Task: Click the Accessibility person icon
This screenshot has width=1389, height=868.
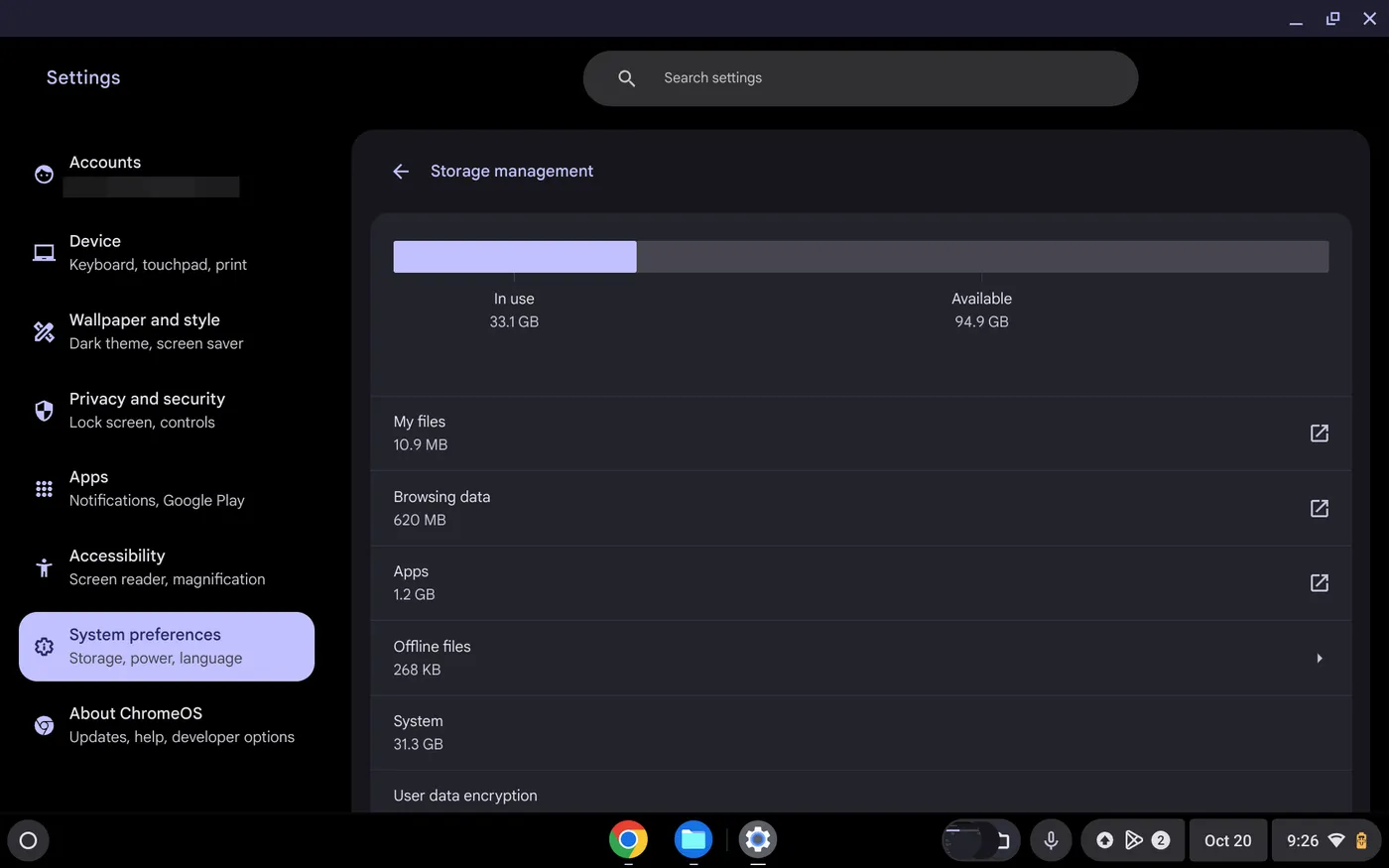Action: click(x=44, y=567)
